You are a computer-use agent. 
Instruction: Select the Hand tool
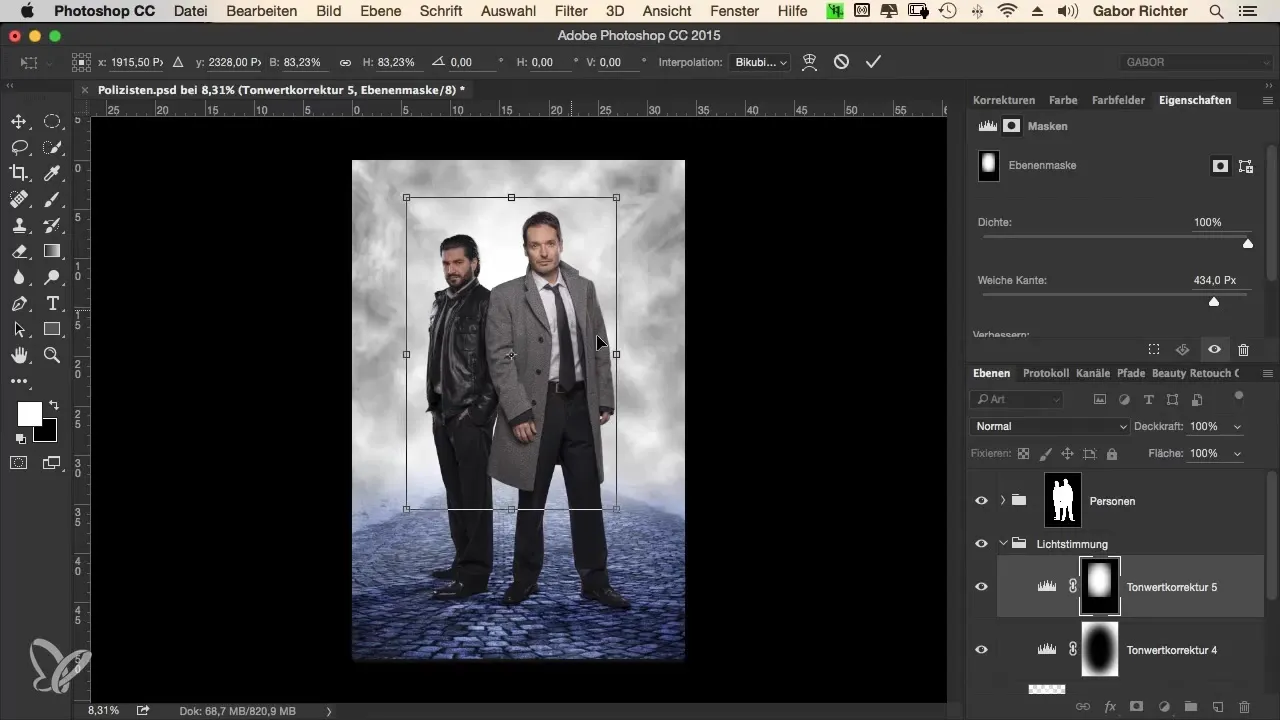(x=19, y=355)
